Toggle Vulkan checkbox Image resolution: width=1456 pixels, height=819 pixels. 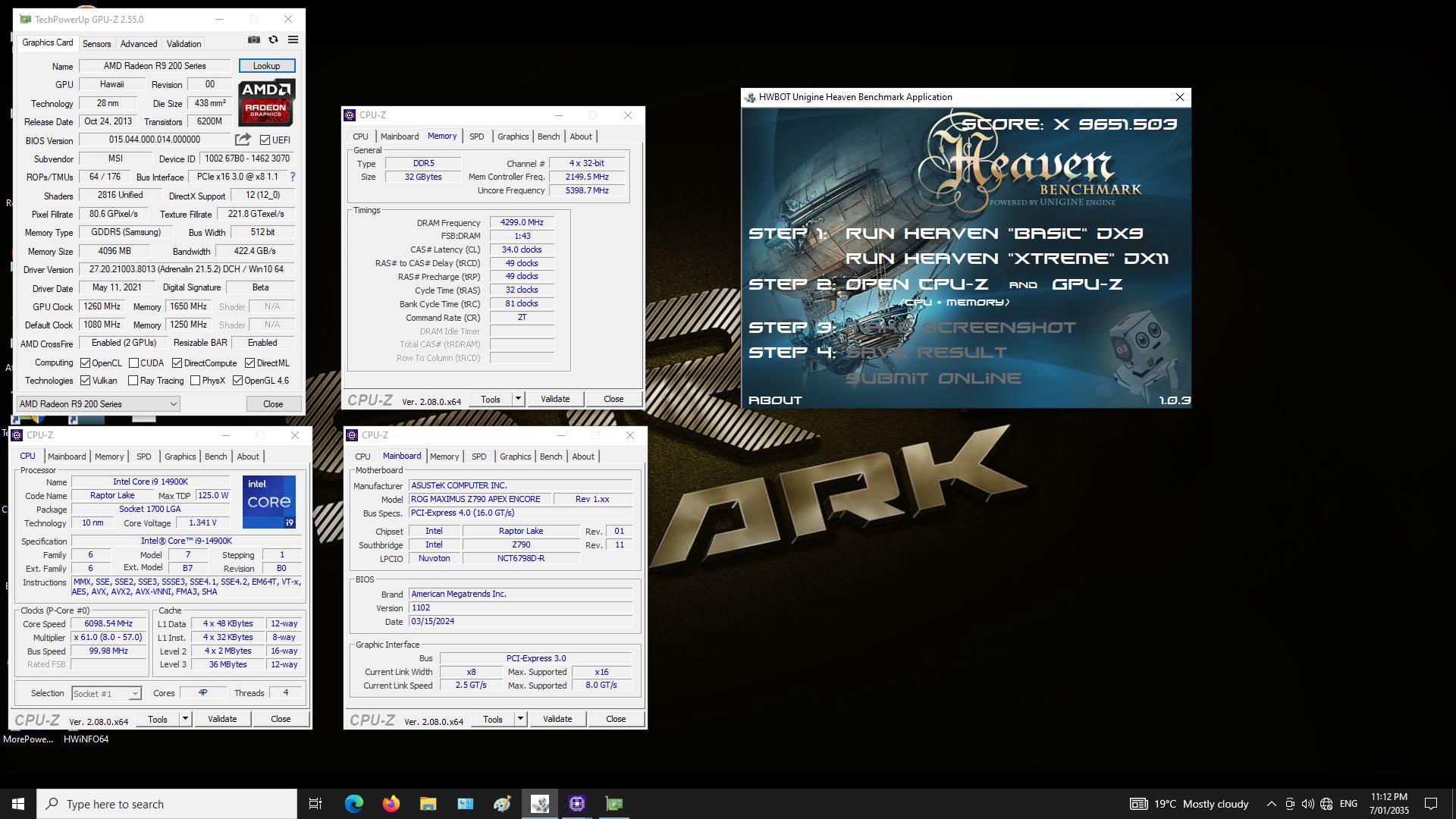point(85,381)
